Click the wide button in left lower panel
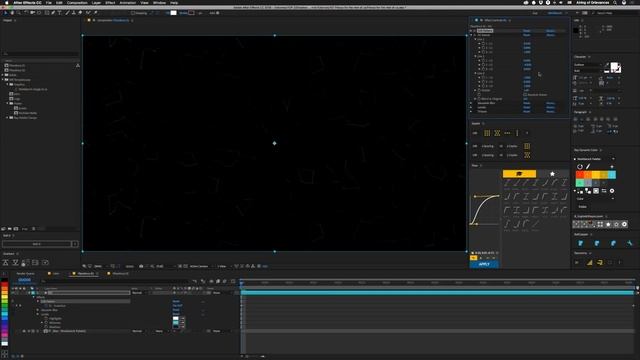This screenshot has height=360, width=640. [x=37, y=244]
